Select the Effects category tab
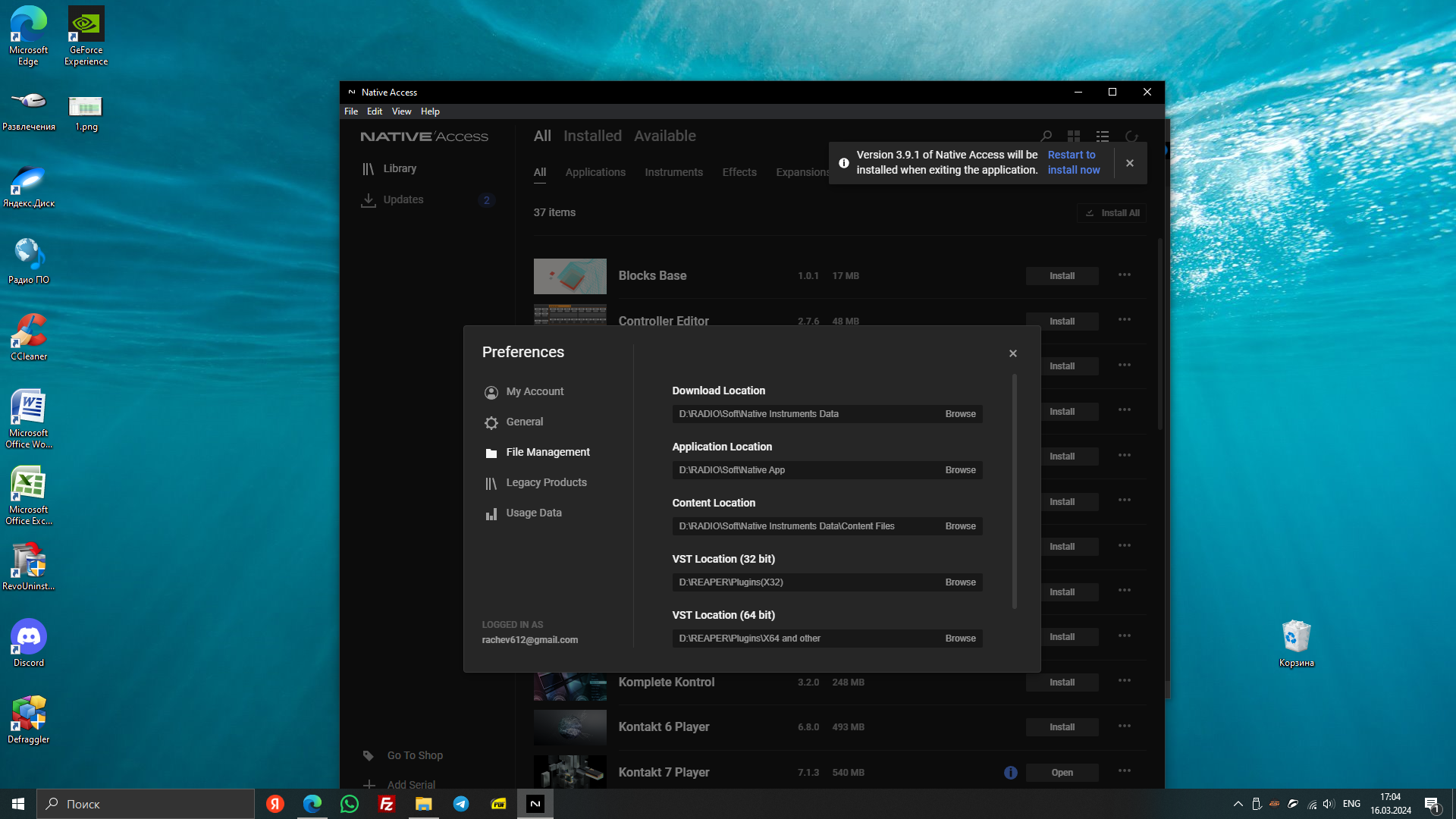 point(739,173)
